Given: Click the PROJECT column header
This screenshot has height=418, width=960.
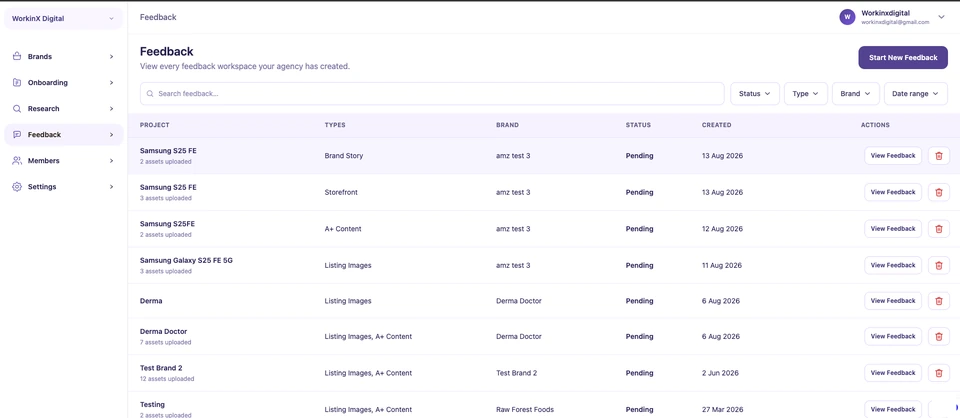Looking at the screenshot, I should 154,125.
